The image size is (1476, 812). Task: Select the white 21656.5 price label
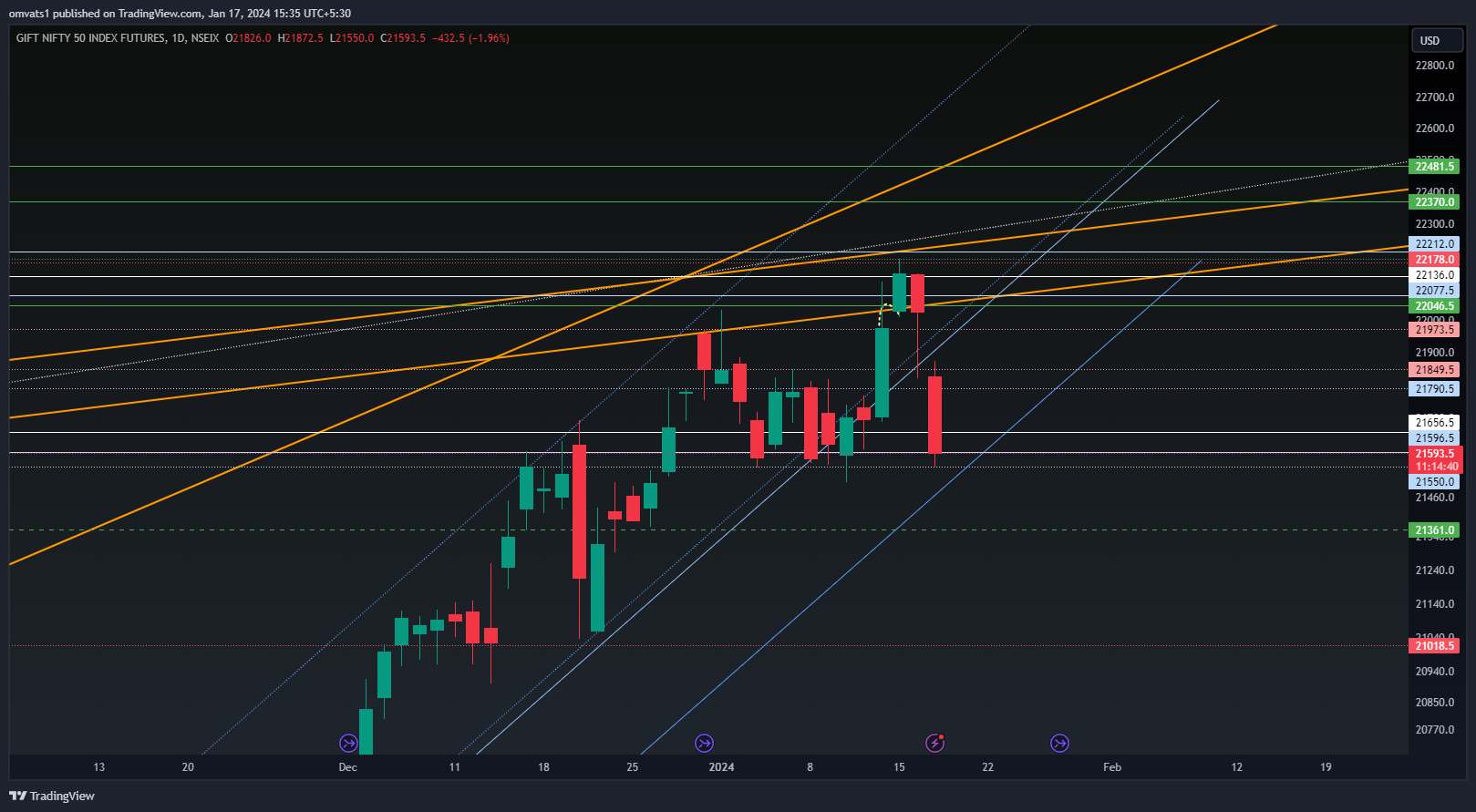pos(1434,423)
